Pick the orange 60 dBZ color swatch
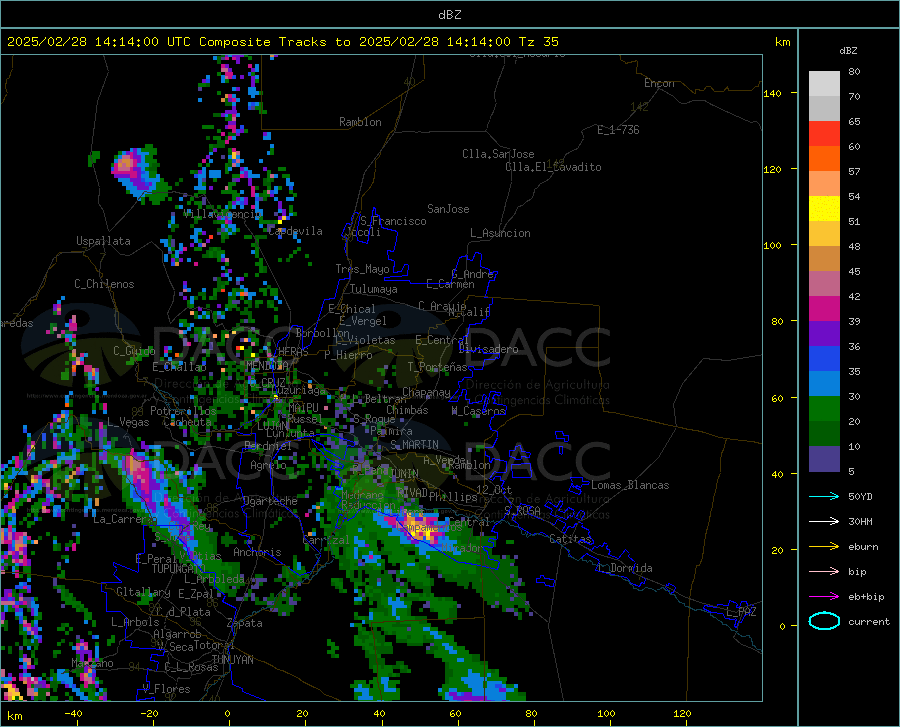 [x=824, y=159]
